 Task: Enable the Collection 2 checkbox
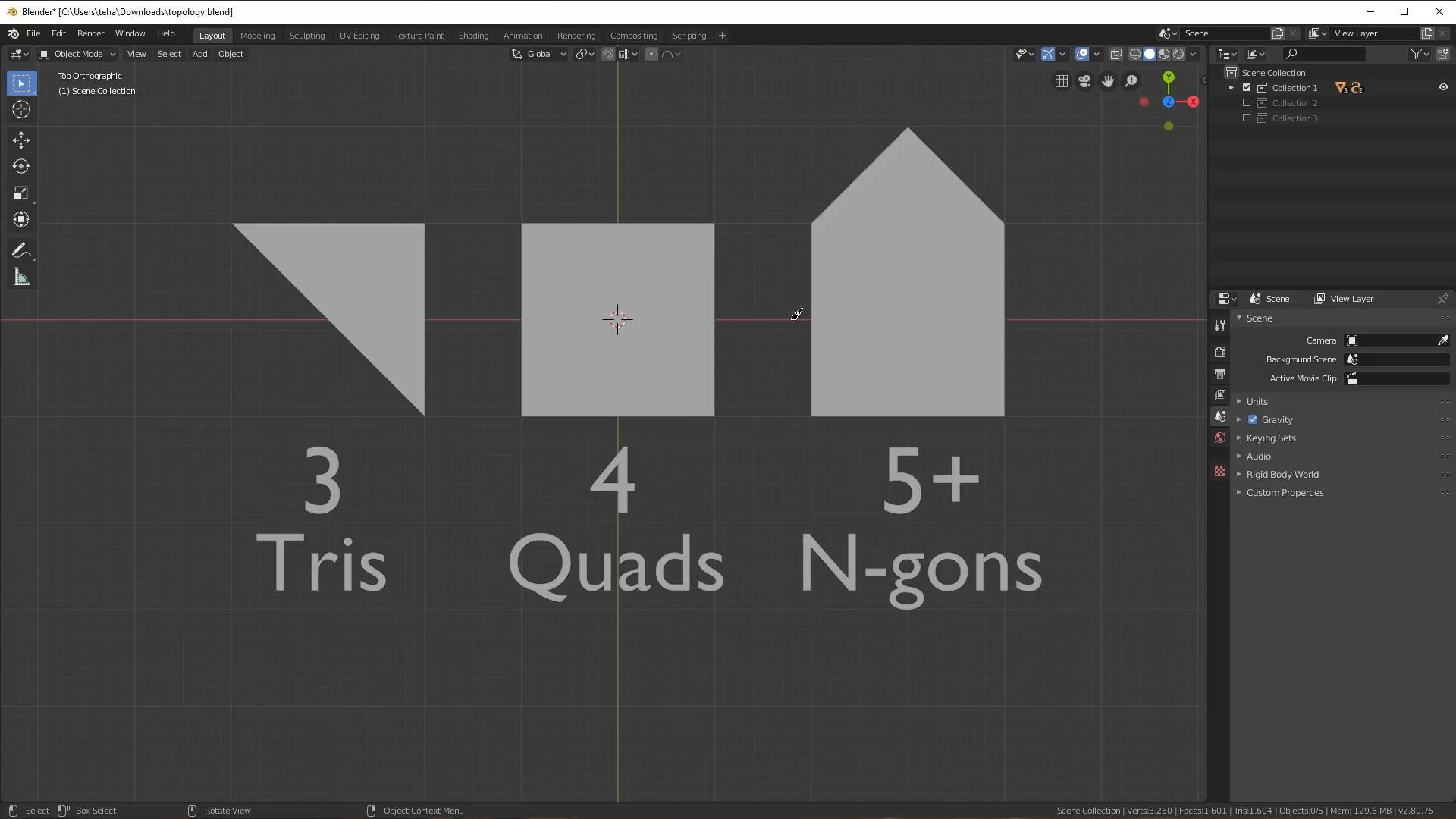tap(1247, 103)
